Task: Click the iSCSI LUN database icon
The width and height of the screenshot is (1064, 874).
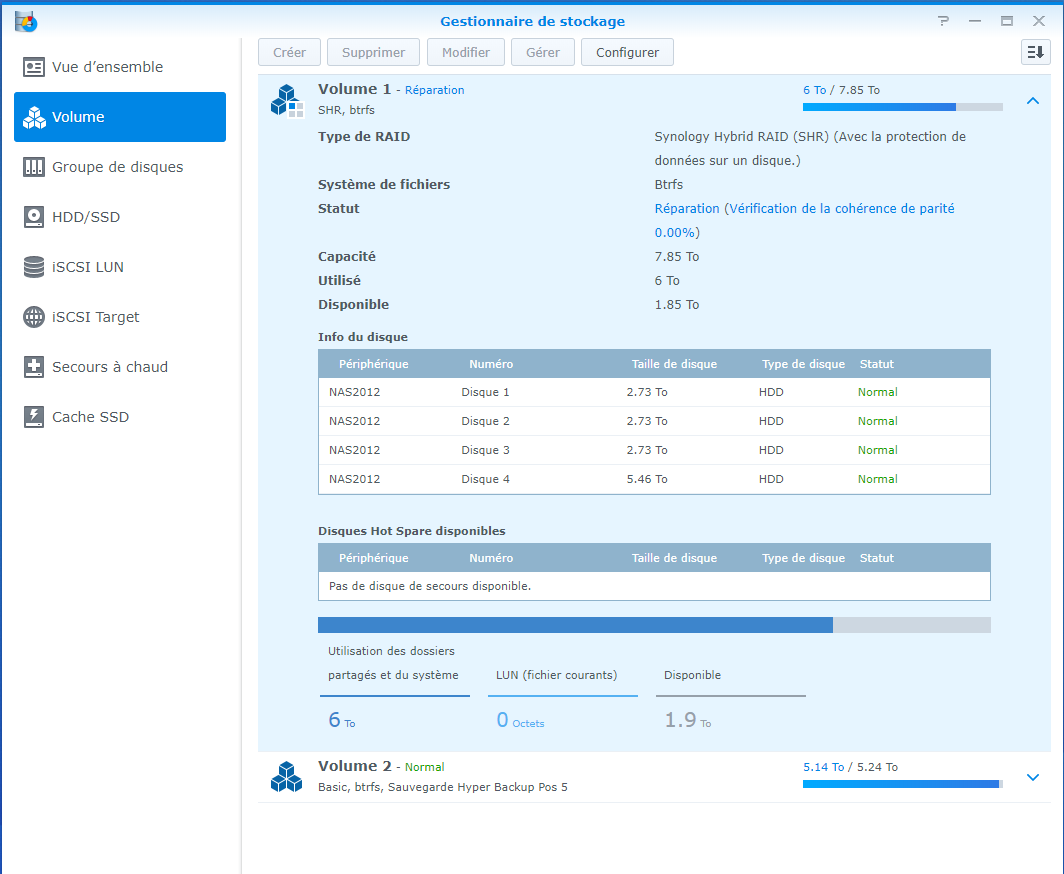Action: (35, 267)
